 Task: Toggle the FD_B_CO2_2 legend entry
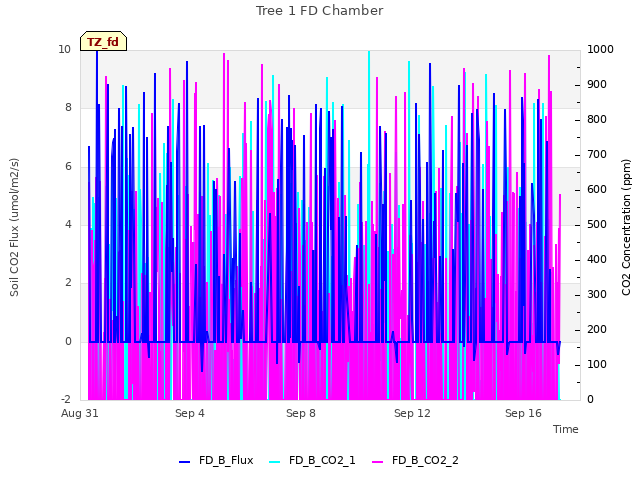pyautogui.click(x=416, y=460)
